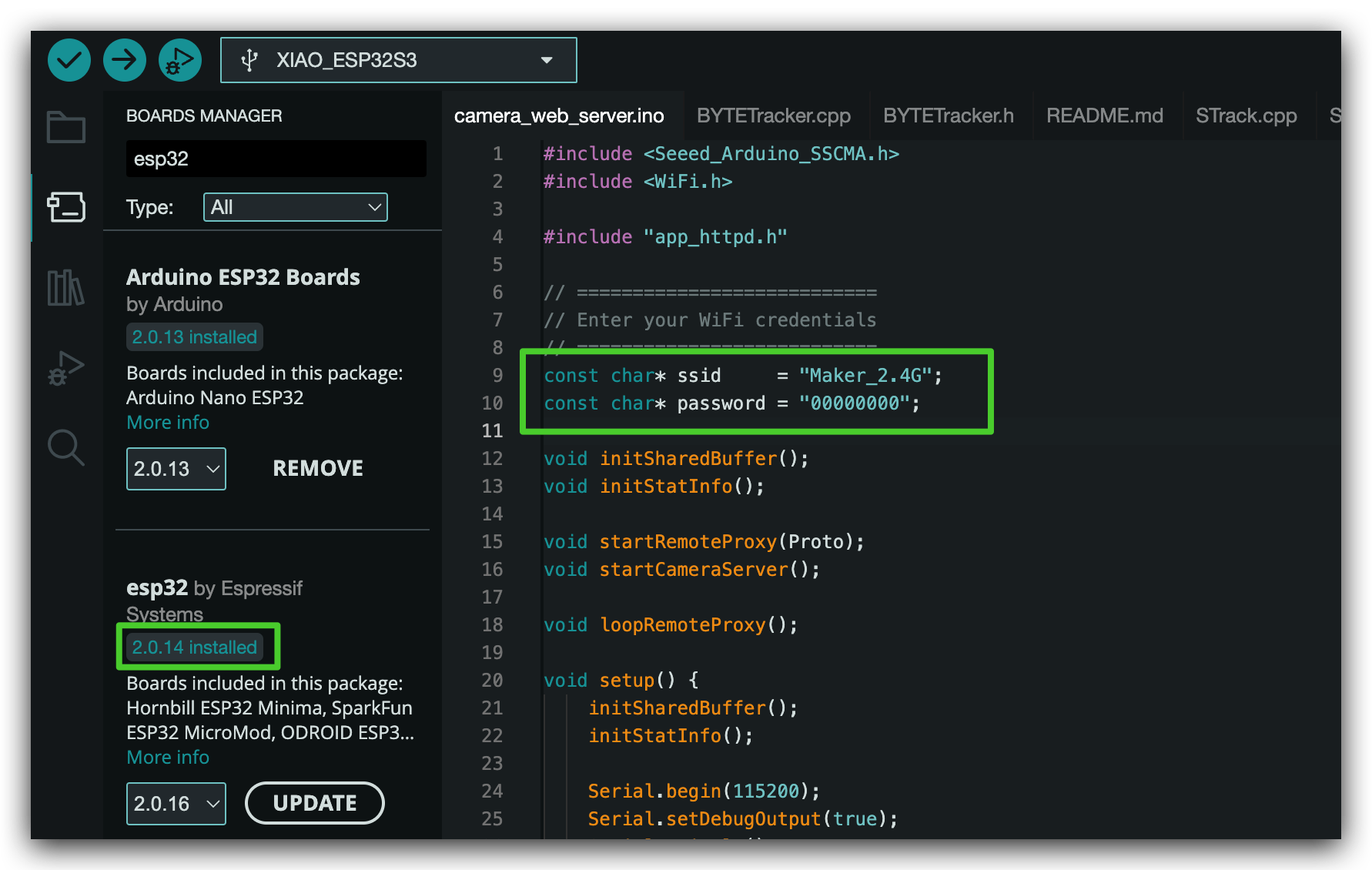Click 'Serial.setDebugOutput(true);' on line 25
The height and width of the screenshot is (870, 1372).
pyautogui.click(x=743, y=819)
